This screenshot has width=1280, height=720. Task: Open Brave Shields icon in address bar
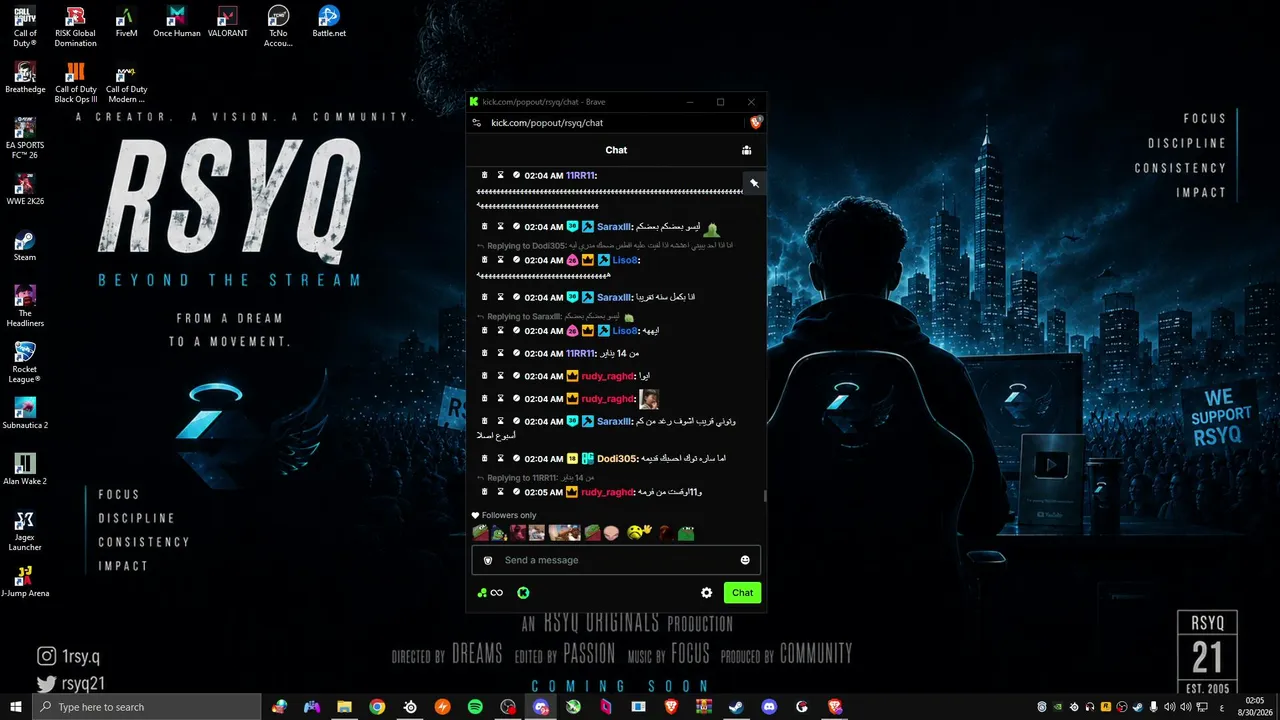[x=756, y=122]
